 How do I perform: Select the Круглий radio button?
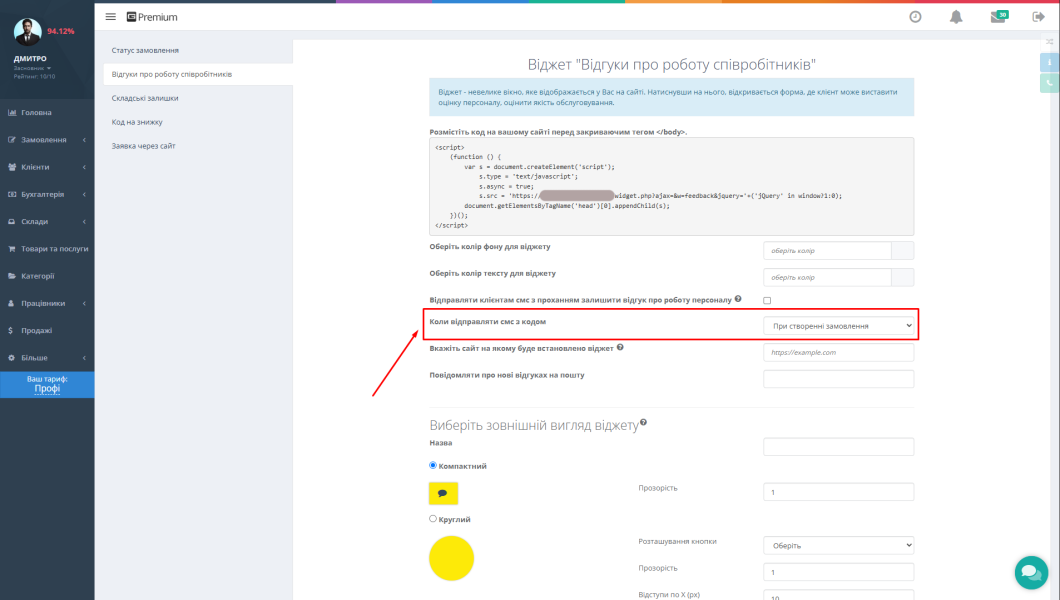pyautogui.click(x=433, y=519)
